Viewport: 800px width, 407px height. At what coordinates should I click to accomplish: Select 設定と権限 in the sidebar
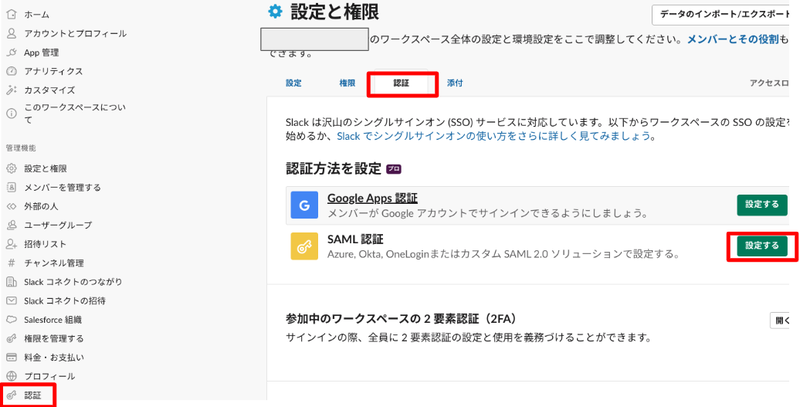(45, 168)
